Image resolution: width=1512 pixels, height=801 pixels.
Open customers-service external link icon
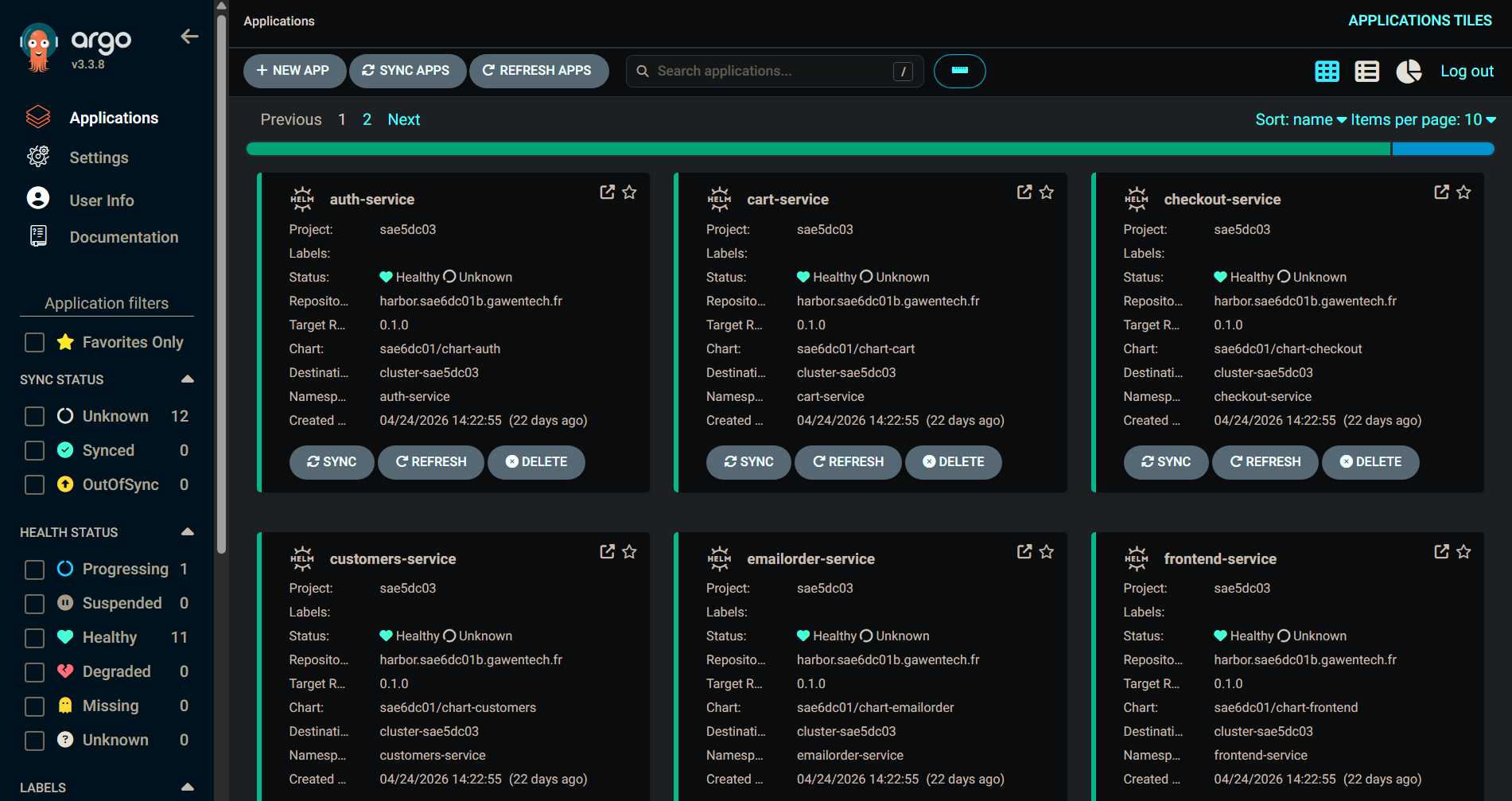pyautogui.click(x=608, y=551)
